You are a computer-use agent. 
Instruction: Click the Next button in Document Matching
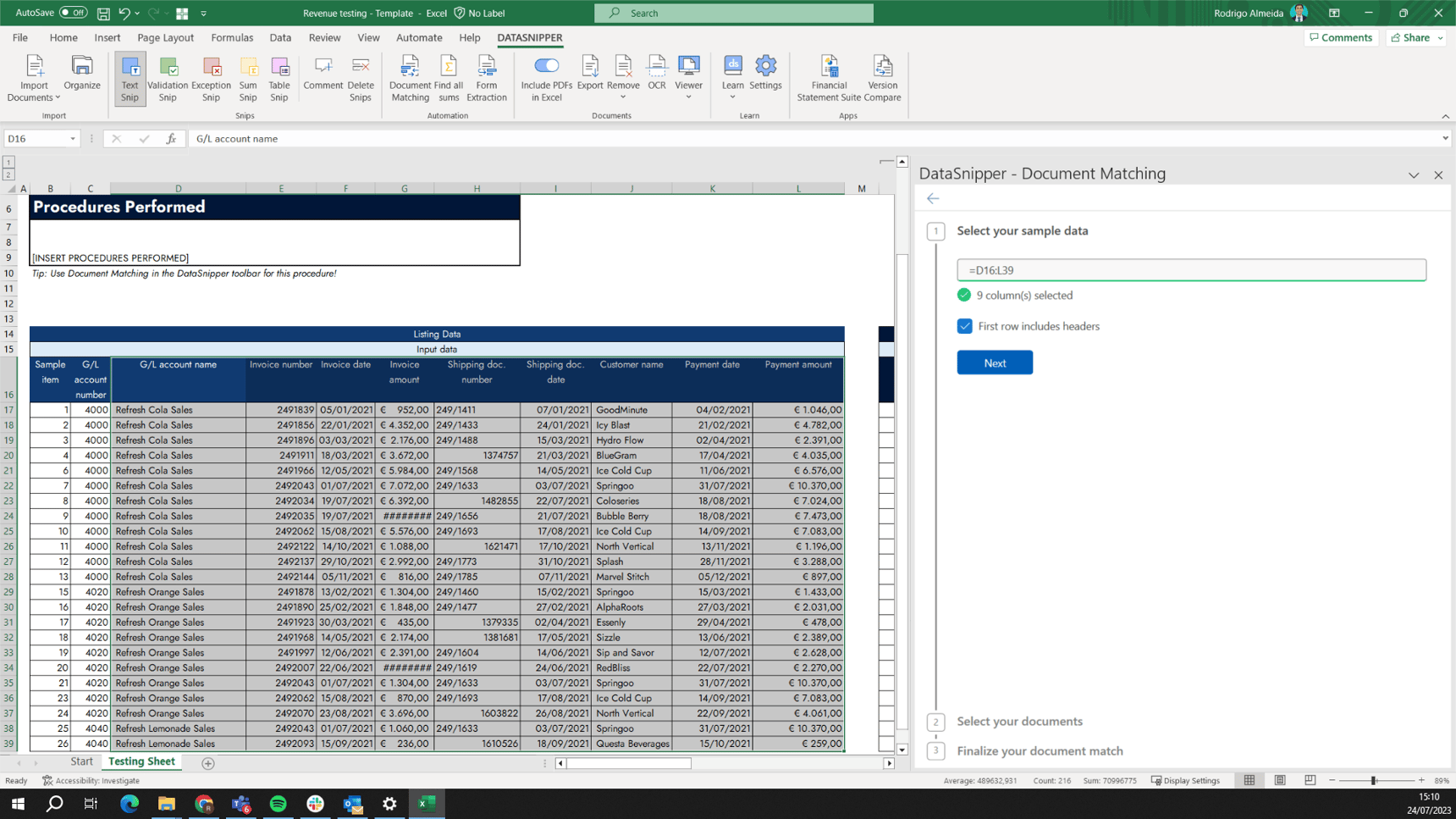(x=995, y=362)
